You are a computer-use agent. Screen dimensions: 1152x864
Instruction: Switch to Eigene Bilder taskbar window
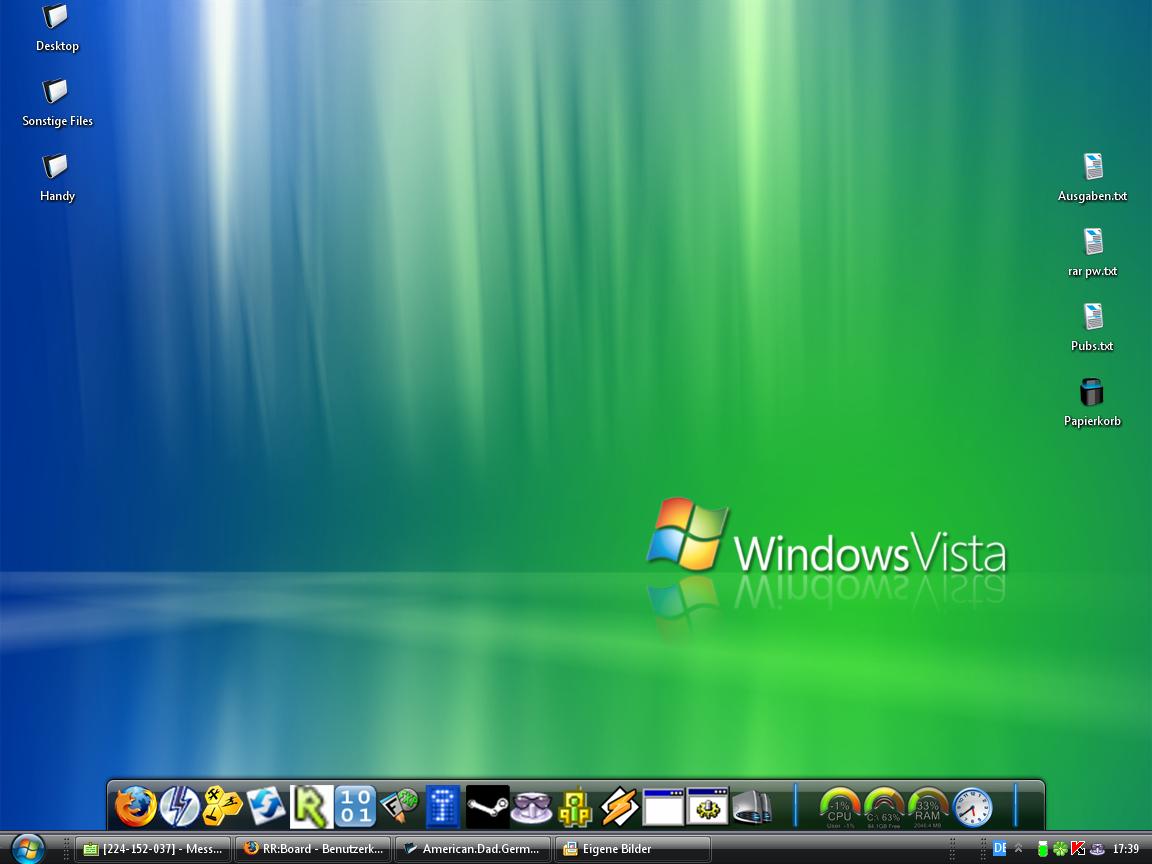tap(633, 849)
